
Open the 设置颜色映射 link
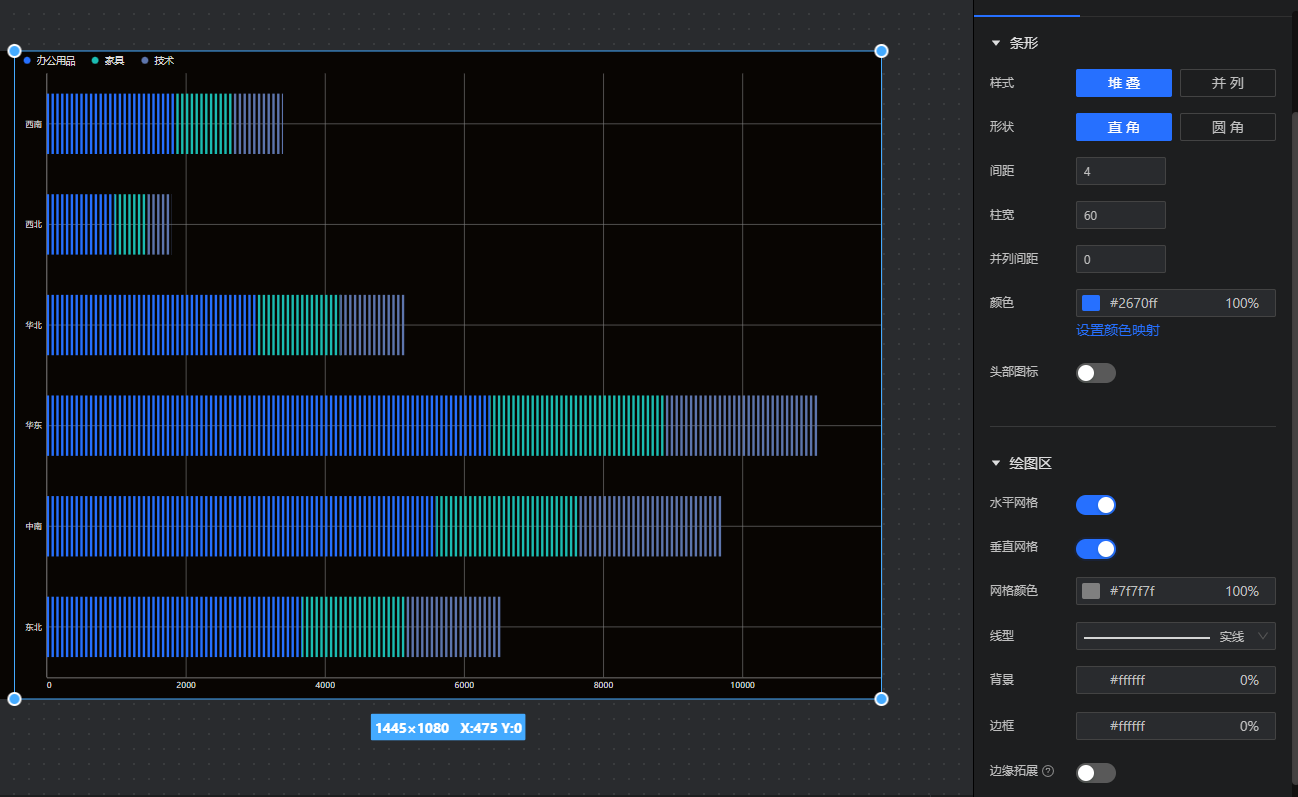pyautogui.click(x=1117, y=330)
